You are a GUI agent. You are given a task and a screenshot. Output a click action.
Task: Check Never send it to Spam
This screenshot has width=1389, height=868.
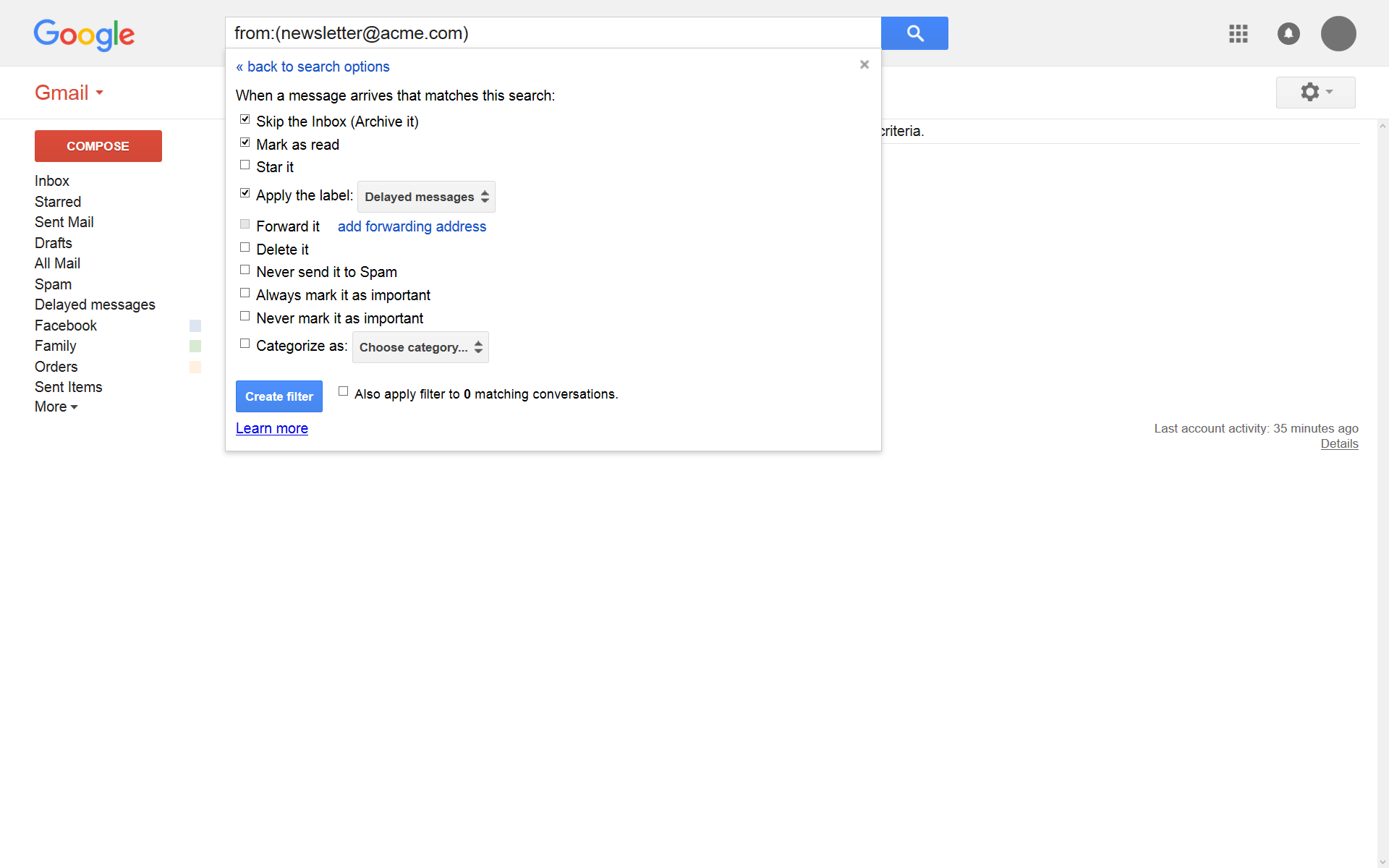pos(245,270)
